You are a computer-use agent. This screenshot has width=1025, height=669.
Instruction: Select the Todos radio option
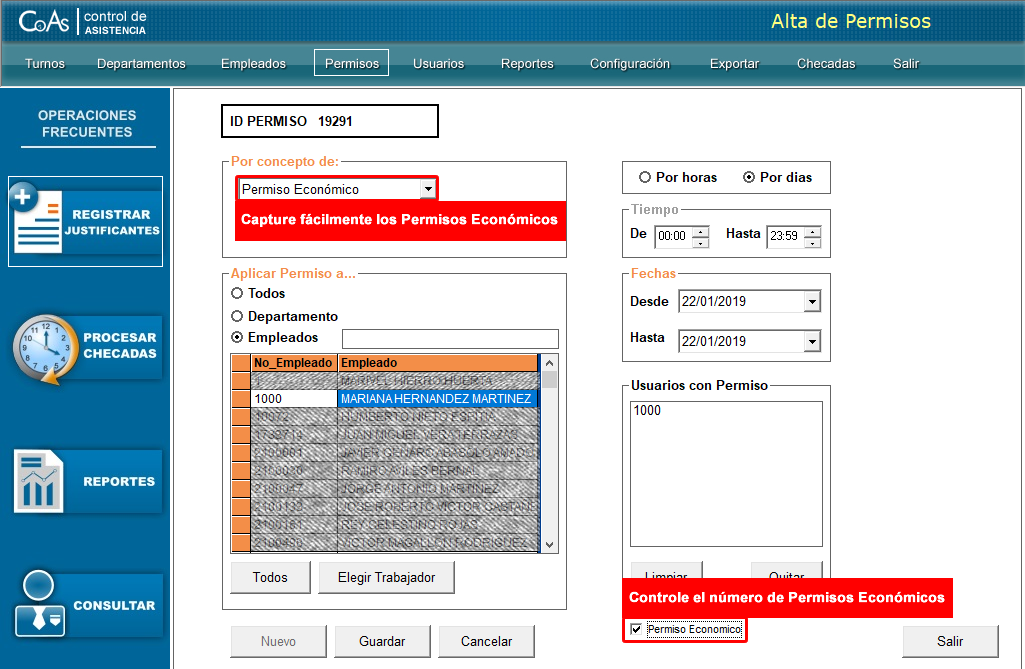[x=237, y=293]
